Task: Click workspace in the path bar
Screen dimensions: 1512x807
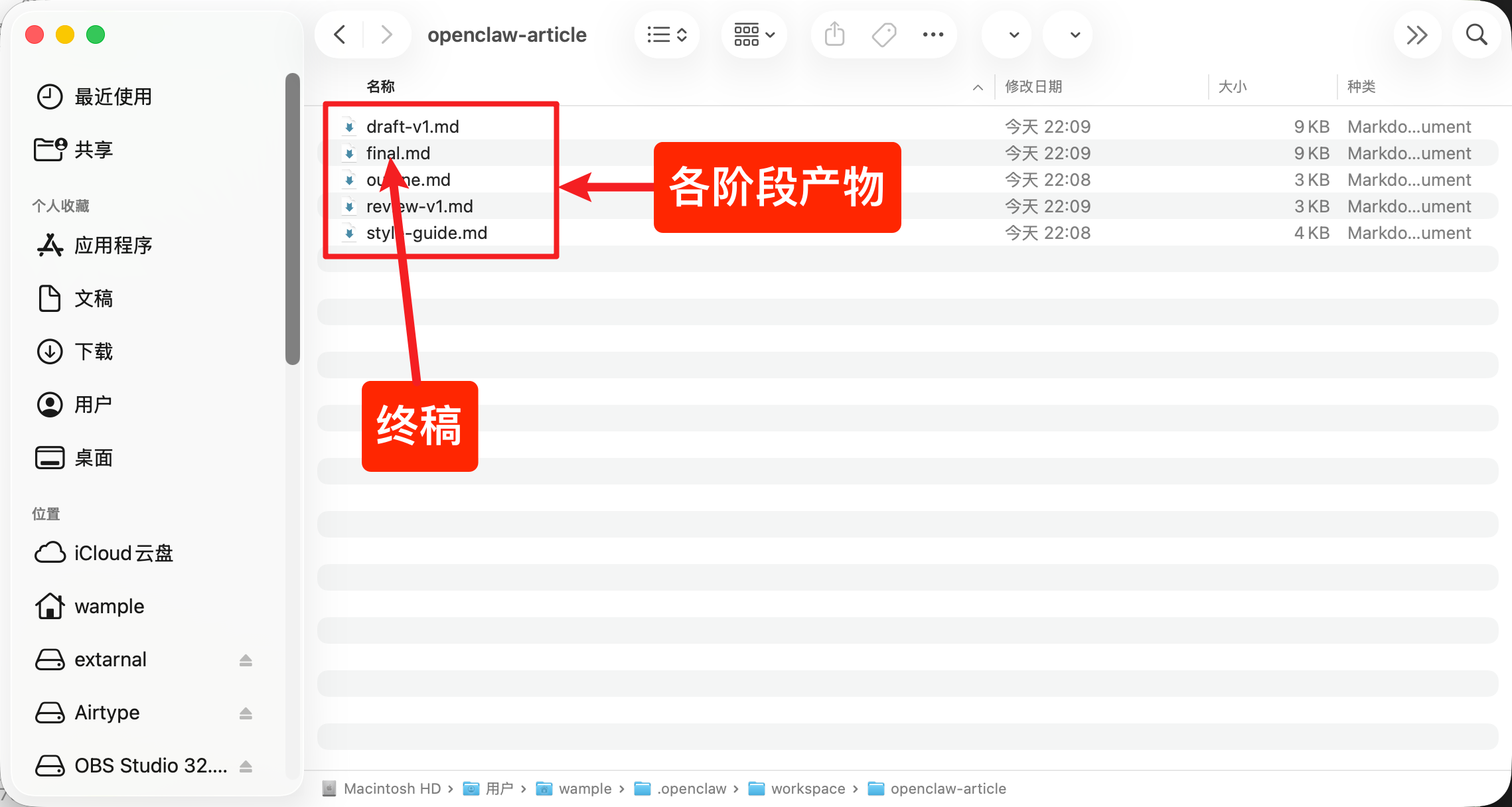Action: (x=807, y=788)
